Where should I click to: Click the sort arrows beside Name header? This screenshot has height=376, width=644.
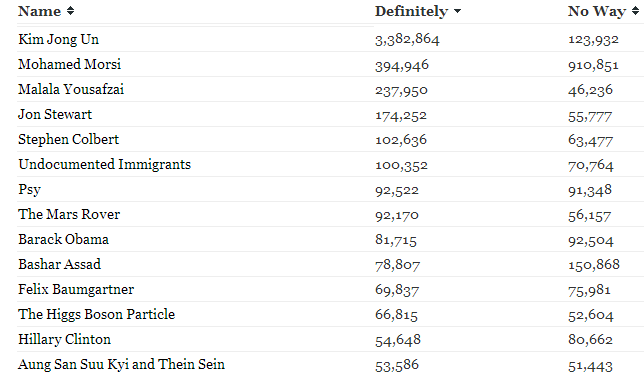pos(70,11)
